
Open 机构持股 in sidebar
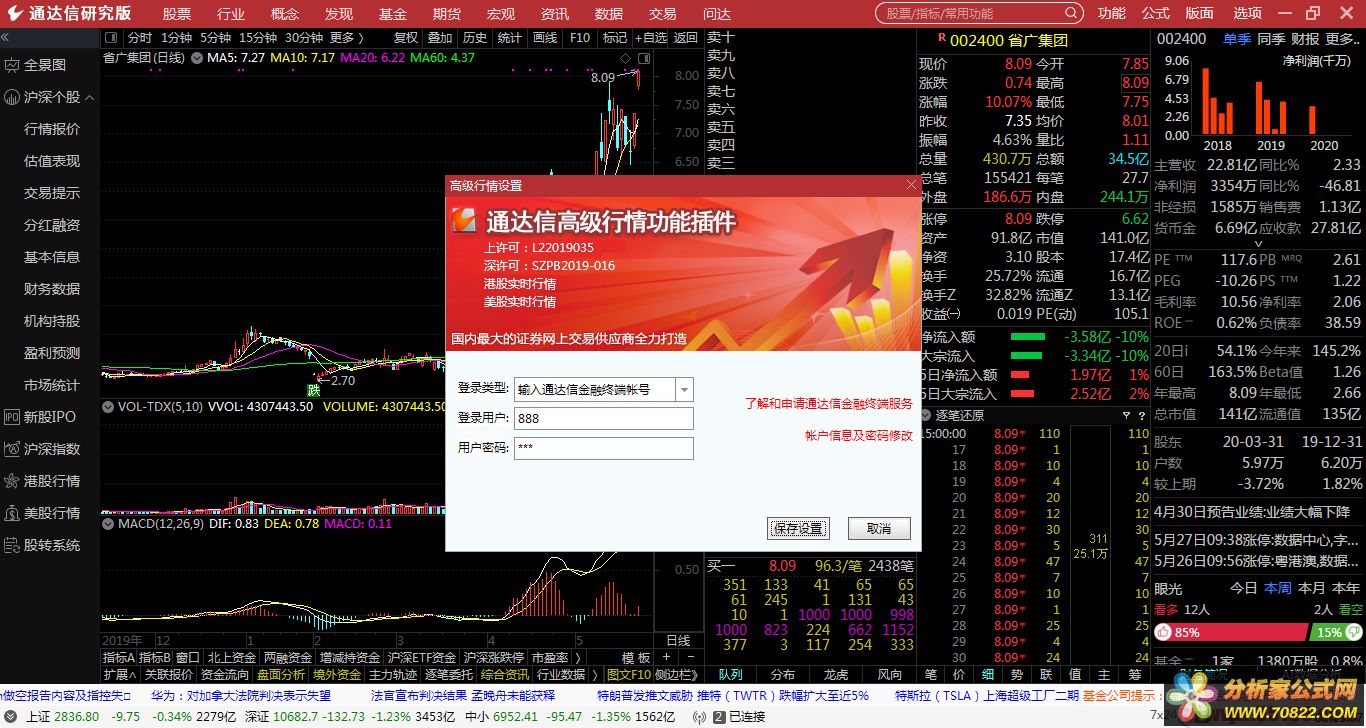pos(52,321)
